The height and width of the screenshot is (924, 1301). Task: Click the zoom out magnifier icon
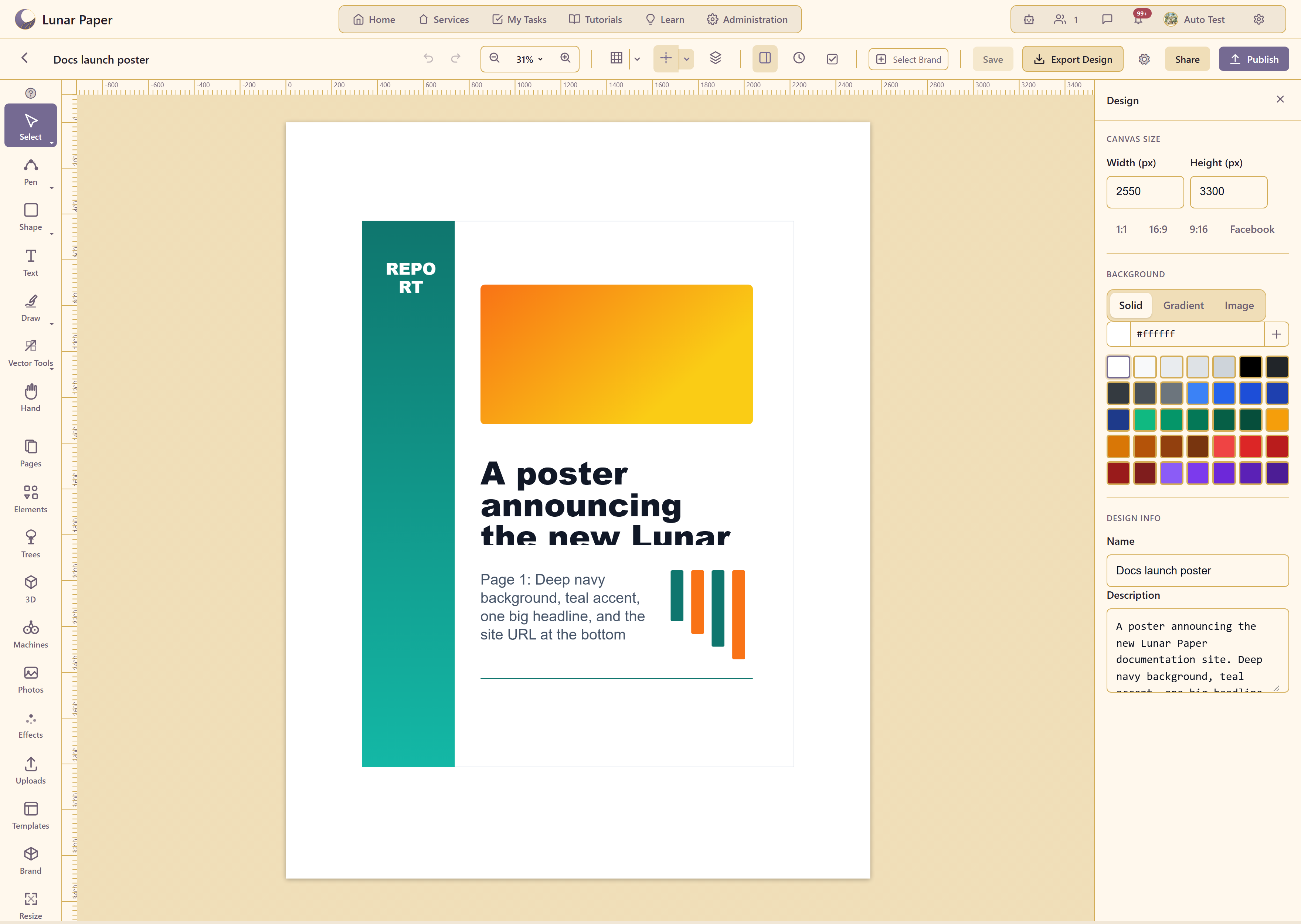tap(495, 59)
